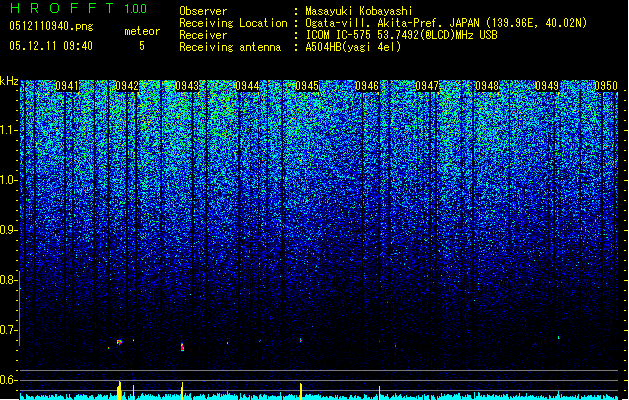Click the Observer field label

point(203,11)
